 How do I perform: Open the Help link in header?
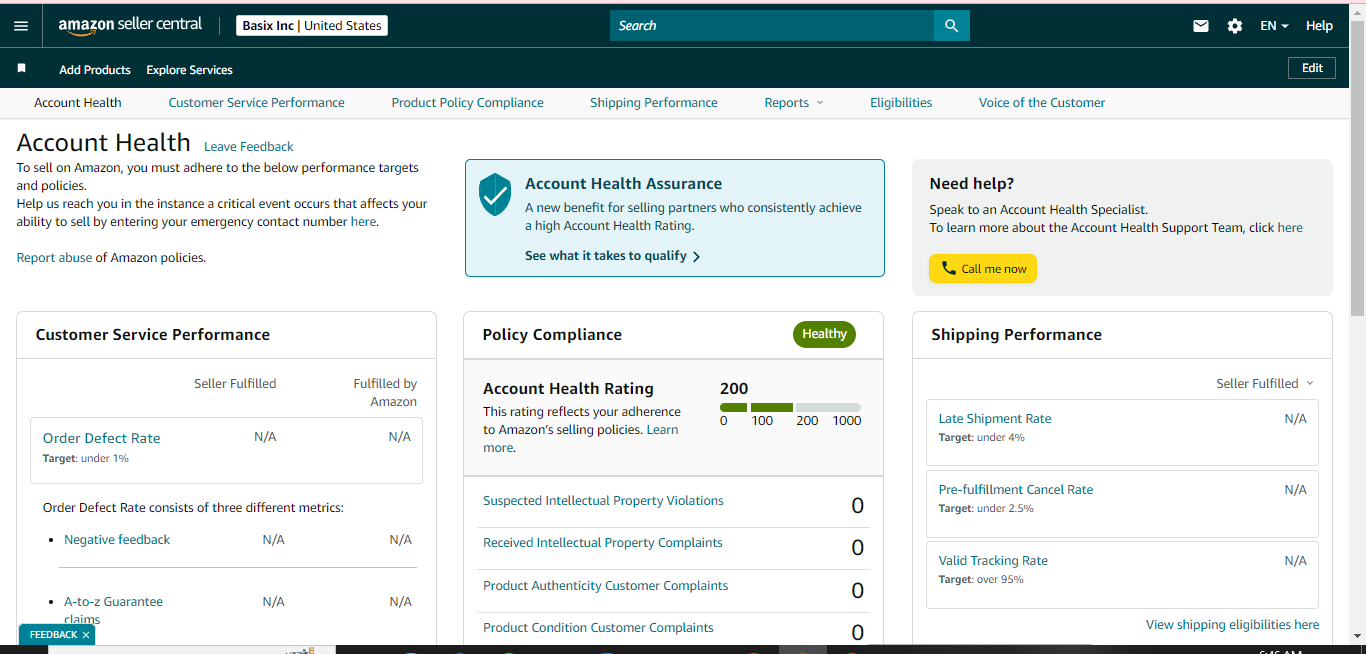(x=1319, y=26)
